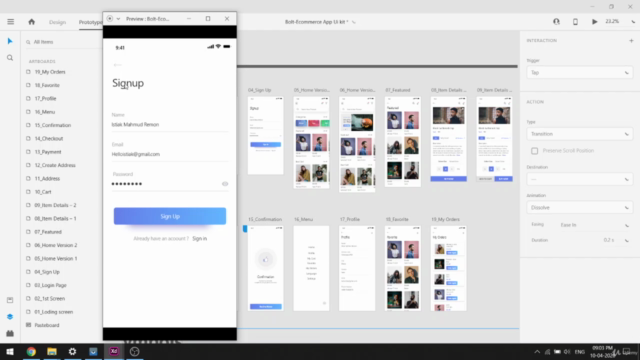
Task: Go to the Home screen icon
Action: tap(31, 22)
